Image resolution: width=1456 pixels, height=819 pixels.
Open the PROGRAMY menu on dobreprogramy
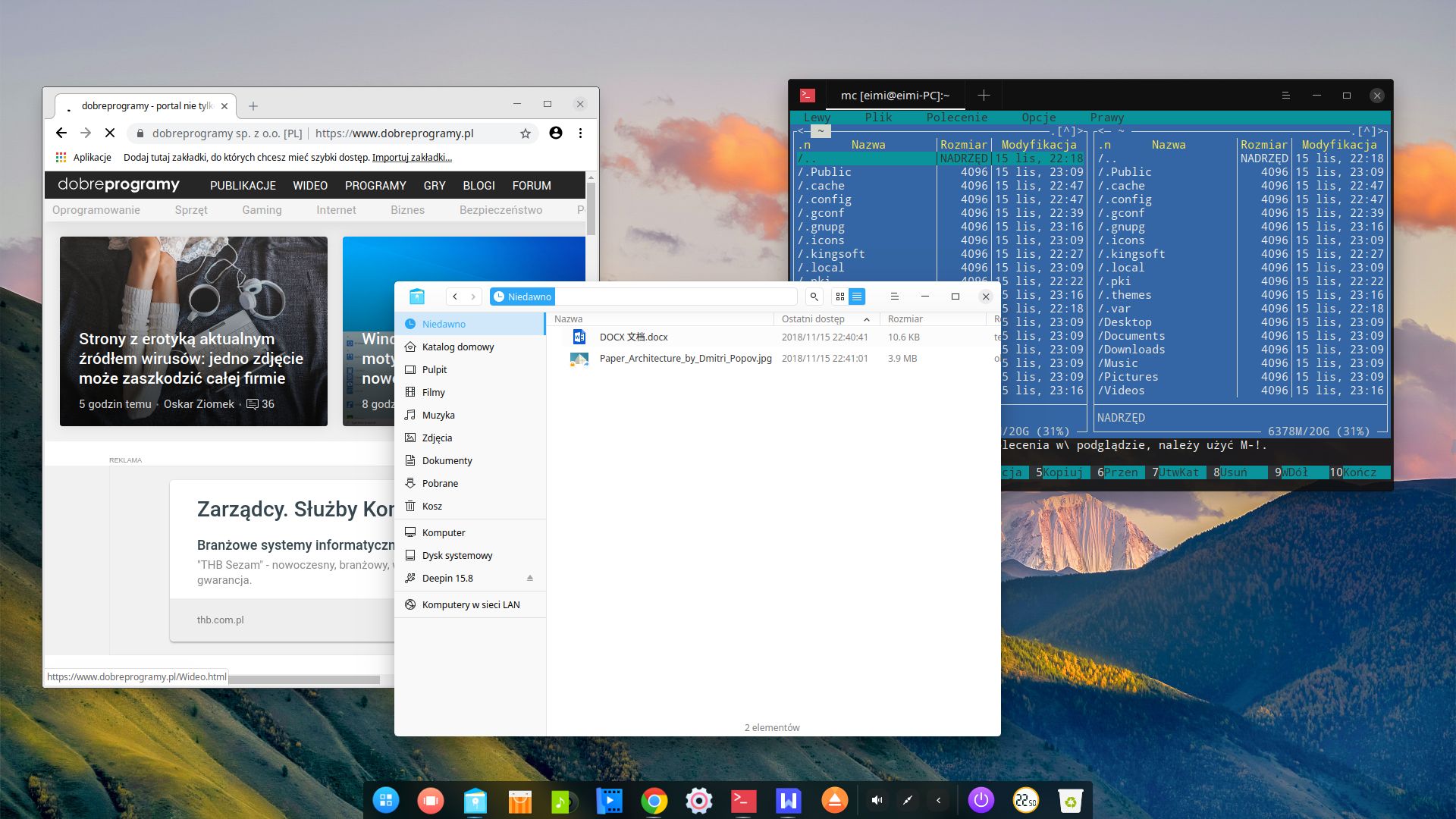375,186
